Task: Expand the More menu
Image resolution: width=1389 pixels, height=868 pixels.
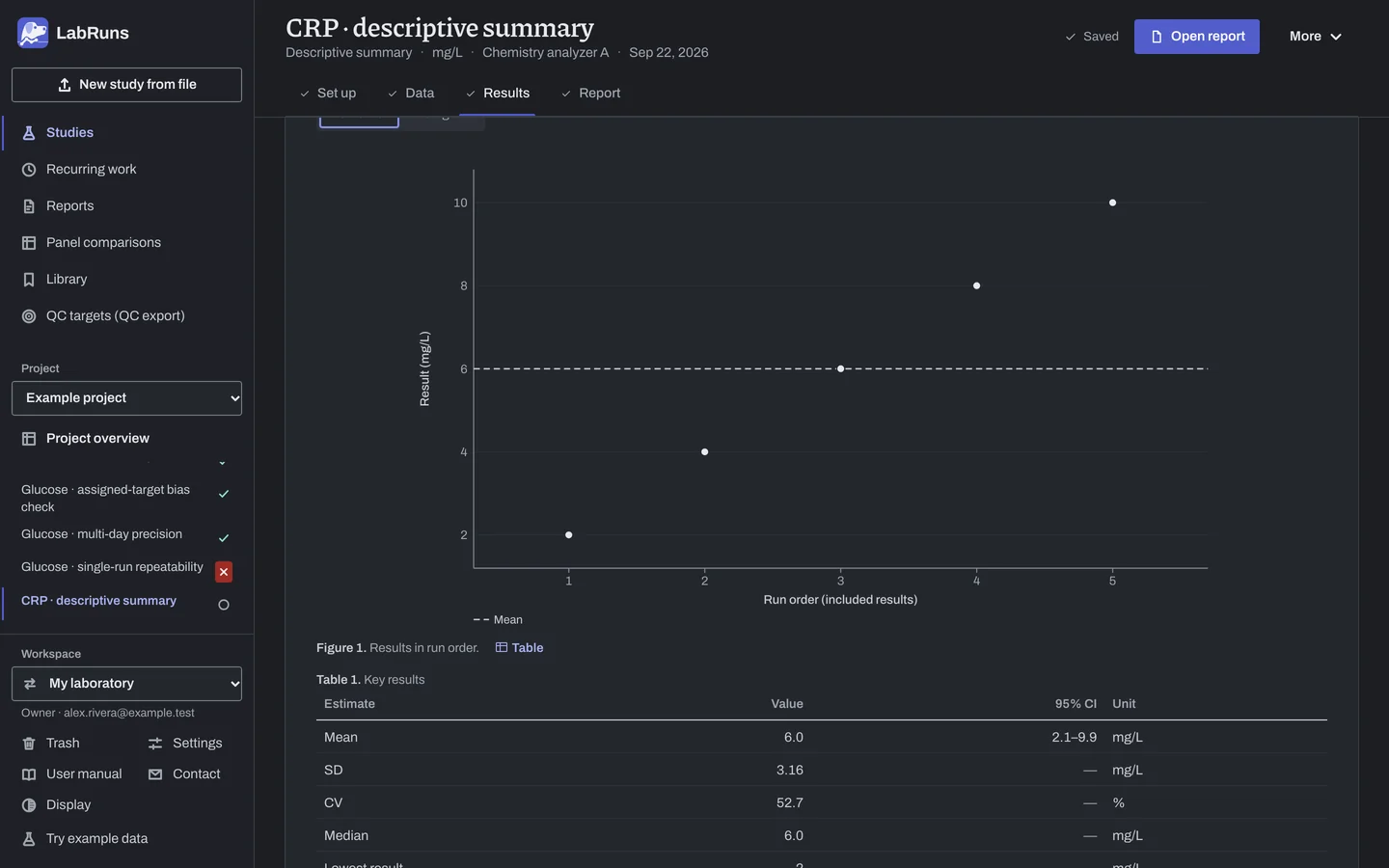Action: (1316, 37)
